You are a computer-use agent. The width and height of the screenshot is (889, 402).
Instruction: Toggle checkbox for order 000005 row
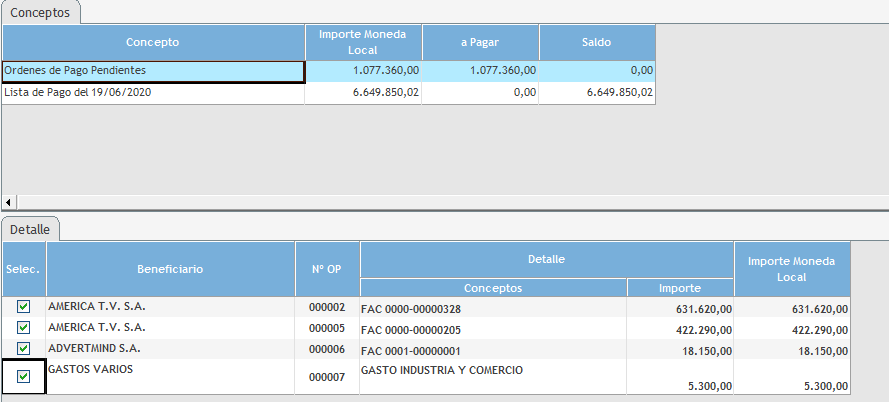24,327
